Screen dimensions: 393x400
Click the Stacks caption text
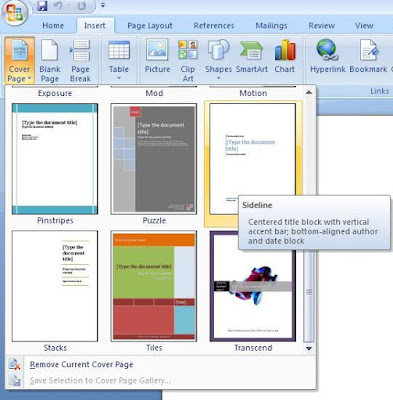pos(55,348)
